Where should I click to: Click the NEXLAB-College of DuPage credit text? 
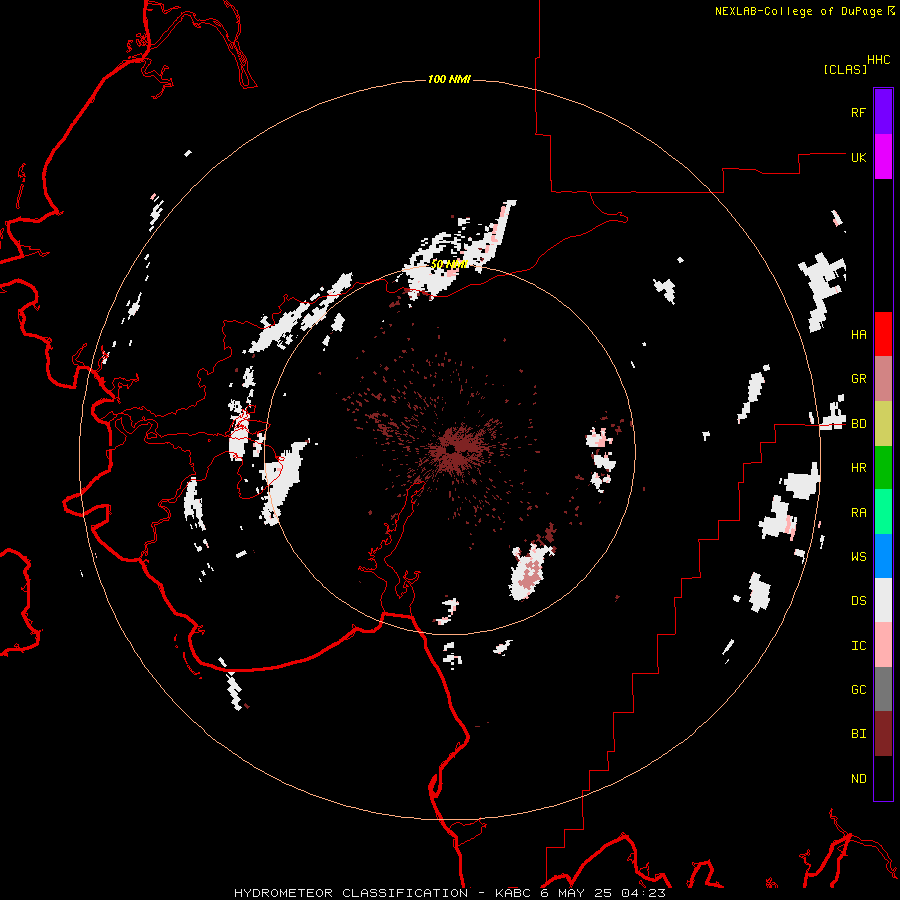798,11
